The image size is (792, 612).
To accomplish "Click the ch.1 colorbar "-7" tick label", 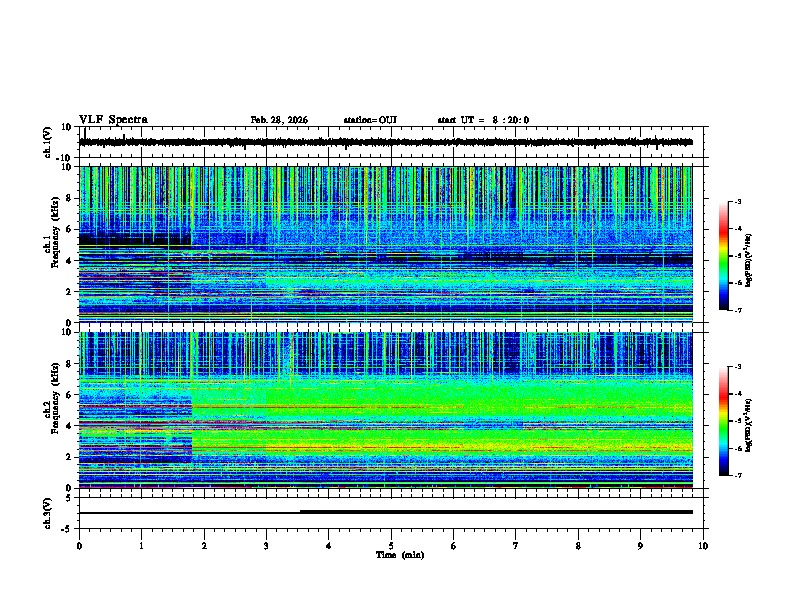I will (737, 310).
